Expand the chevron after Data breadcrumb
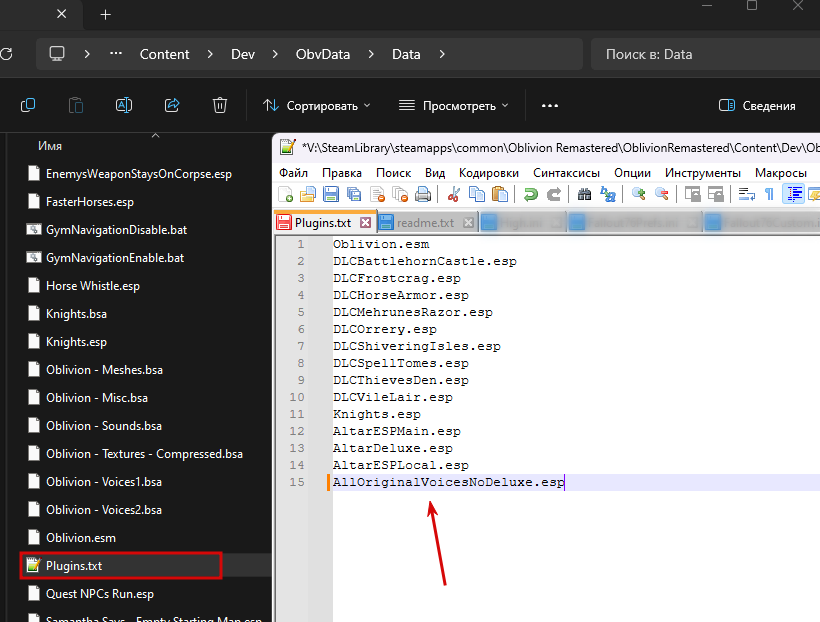 click(x=442, y=54)
